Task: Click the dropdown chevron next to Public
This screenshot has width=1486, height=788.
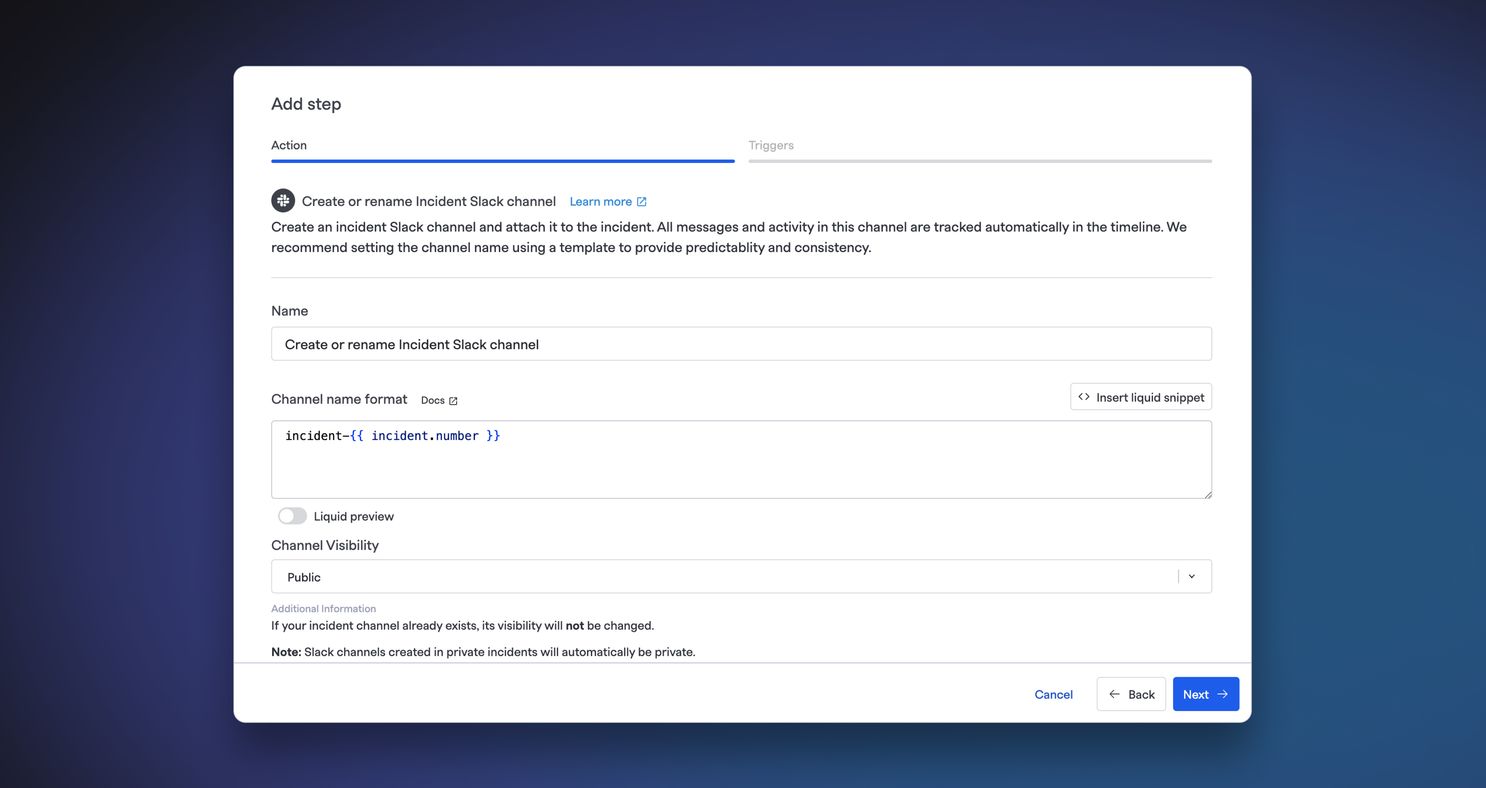Action: (1192, 577)
